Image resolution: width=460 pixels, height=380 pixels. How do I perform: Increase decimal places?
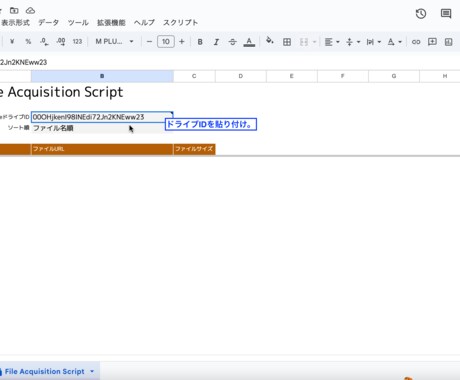pyautogui.click(x=61, y=42)
